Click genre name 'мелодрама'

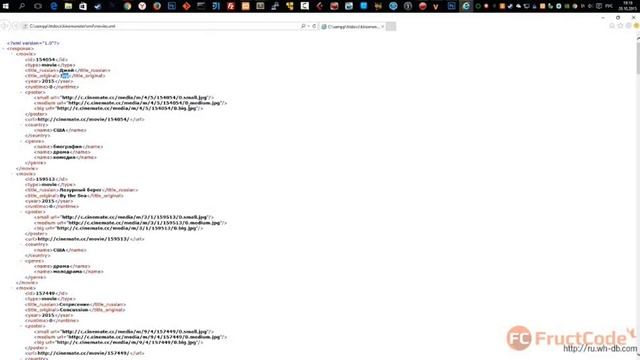coord(68,272)
